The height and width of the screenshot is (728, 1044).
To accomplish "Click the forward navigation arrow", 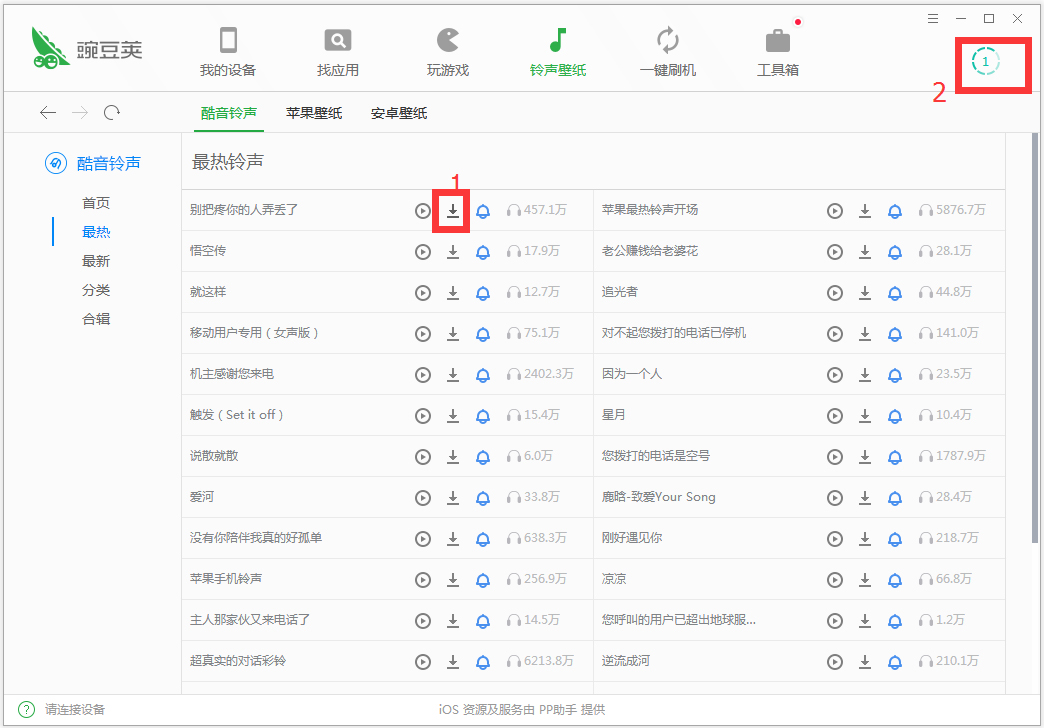I will click(x=79, y=113).
